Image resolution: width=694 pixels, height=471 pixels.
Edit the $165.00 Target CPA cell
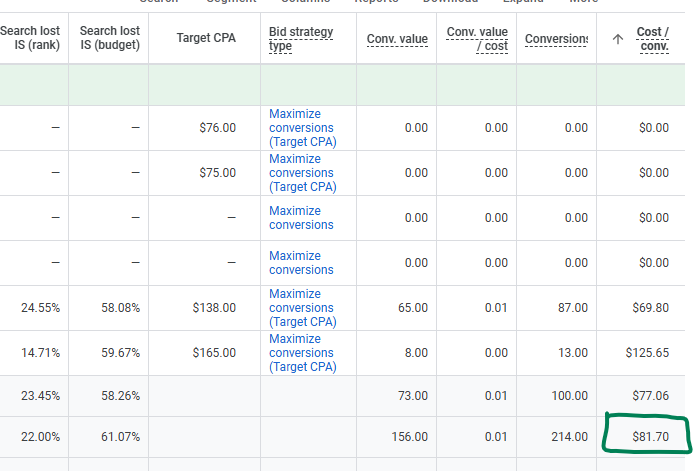(213, 353)
